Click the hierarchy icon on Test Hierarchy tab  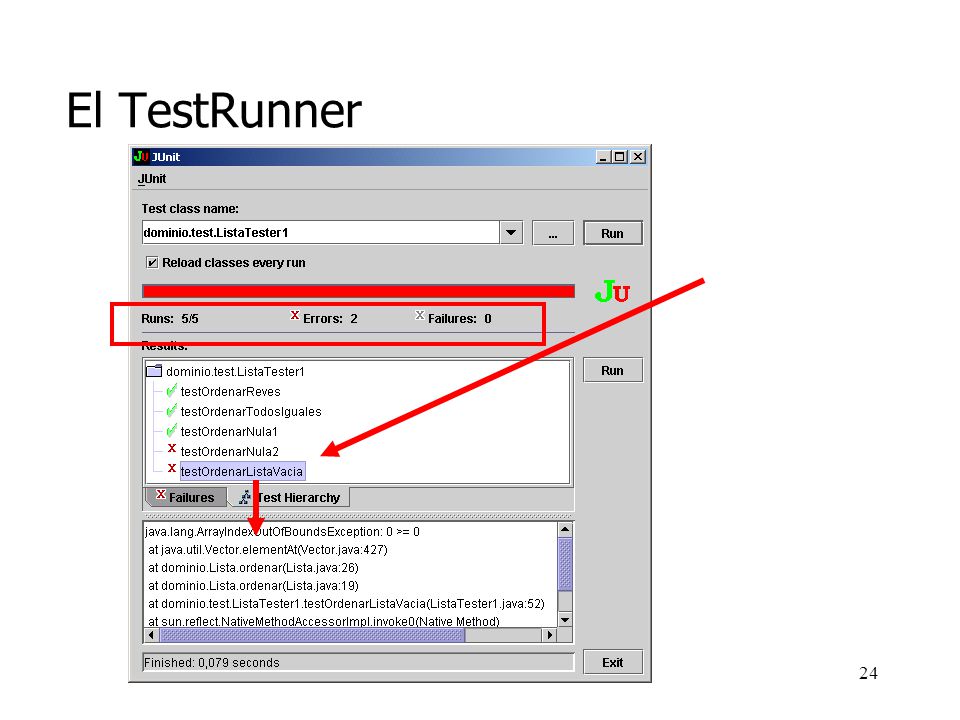[245, 497]
